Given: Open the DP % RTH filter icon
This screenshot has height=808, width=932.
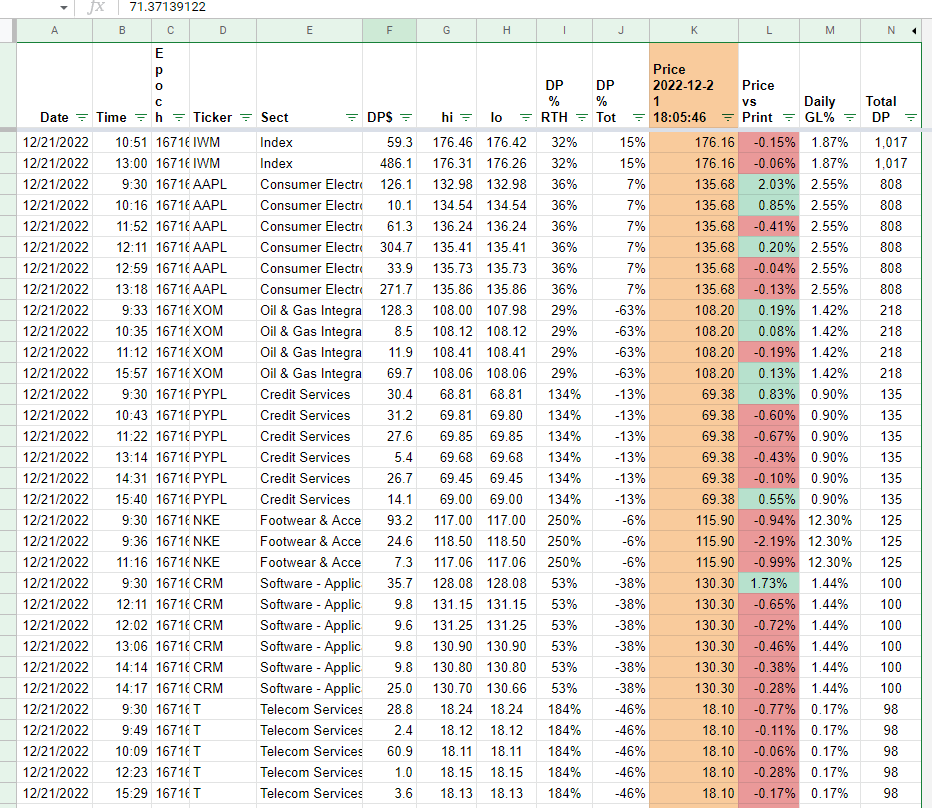Looking at the screenshot, I should [x=582, y=118].
